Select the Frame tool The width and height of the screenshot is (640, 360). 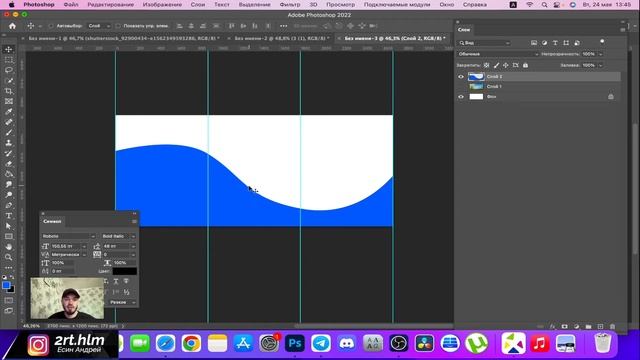[x=9, y=101]
